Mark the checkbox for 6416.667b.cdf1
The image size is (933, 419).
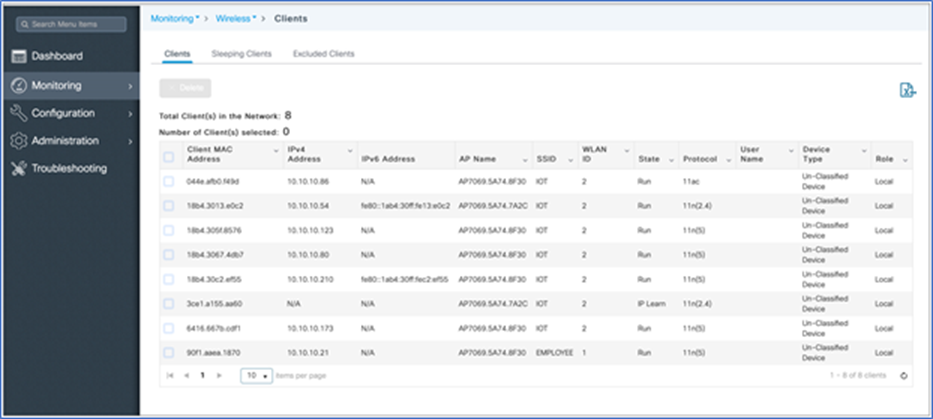click(x=169, y=329)
